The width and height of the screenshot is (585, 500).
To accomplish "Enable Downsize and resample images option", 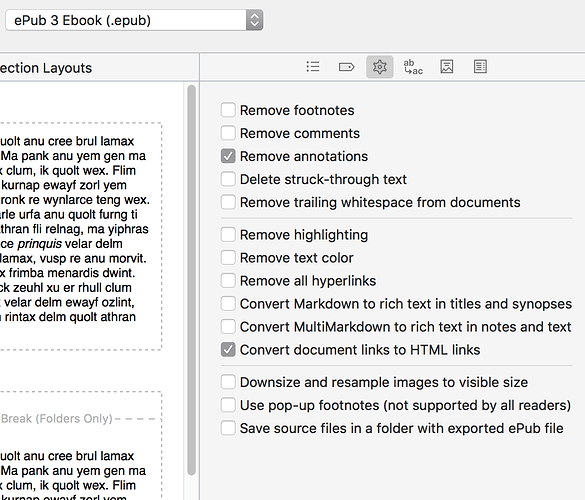I will [228, 382].
